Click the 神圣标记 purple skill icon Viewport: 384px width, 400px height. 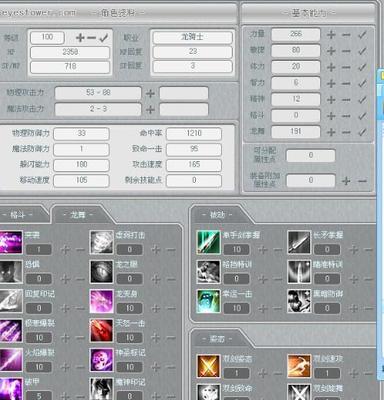pyautogui.click(x=101, y=360)
